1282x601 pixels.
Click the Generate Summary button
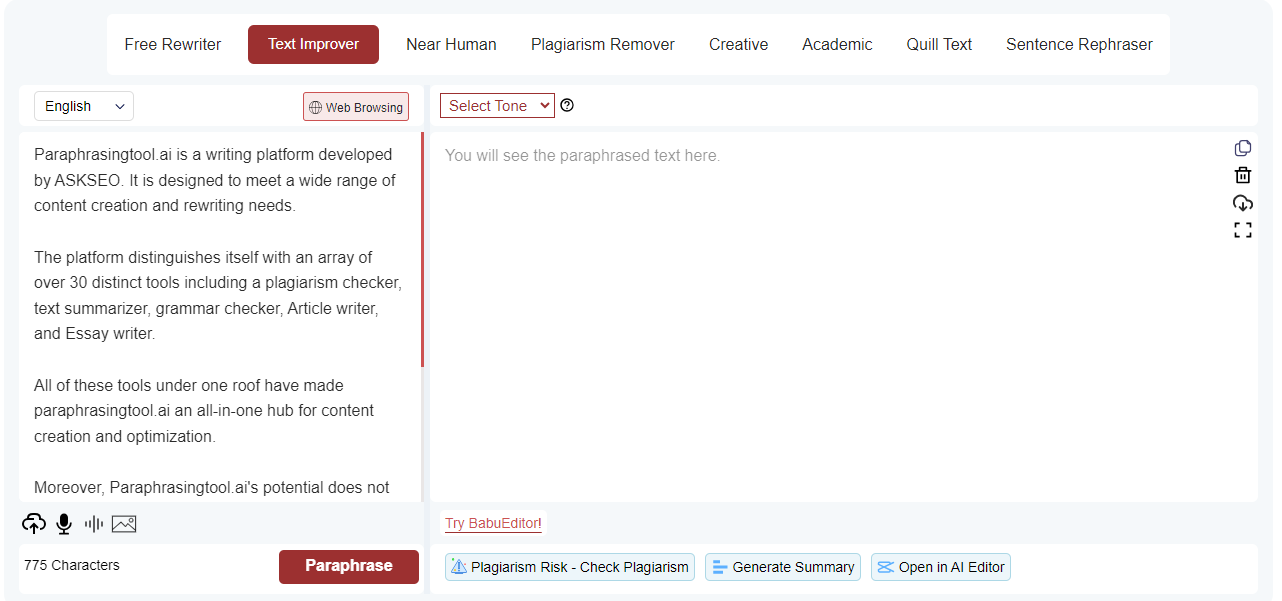(x=783, y=567)
